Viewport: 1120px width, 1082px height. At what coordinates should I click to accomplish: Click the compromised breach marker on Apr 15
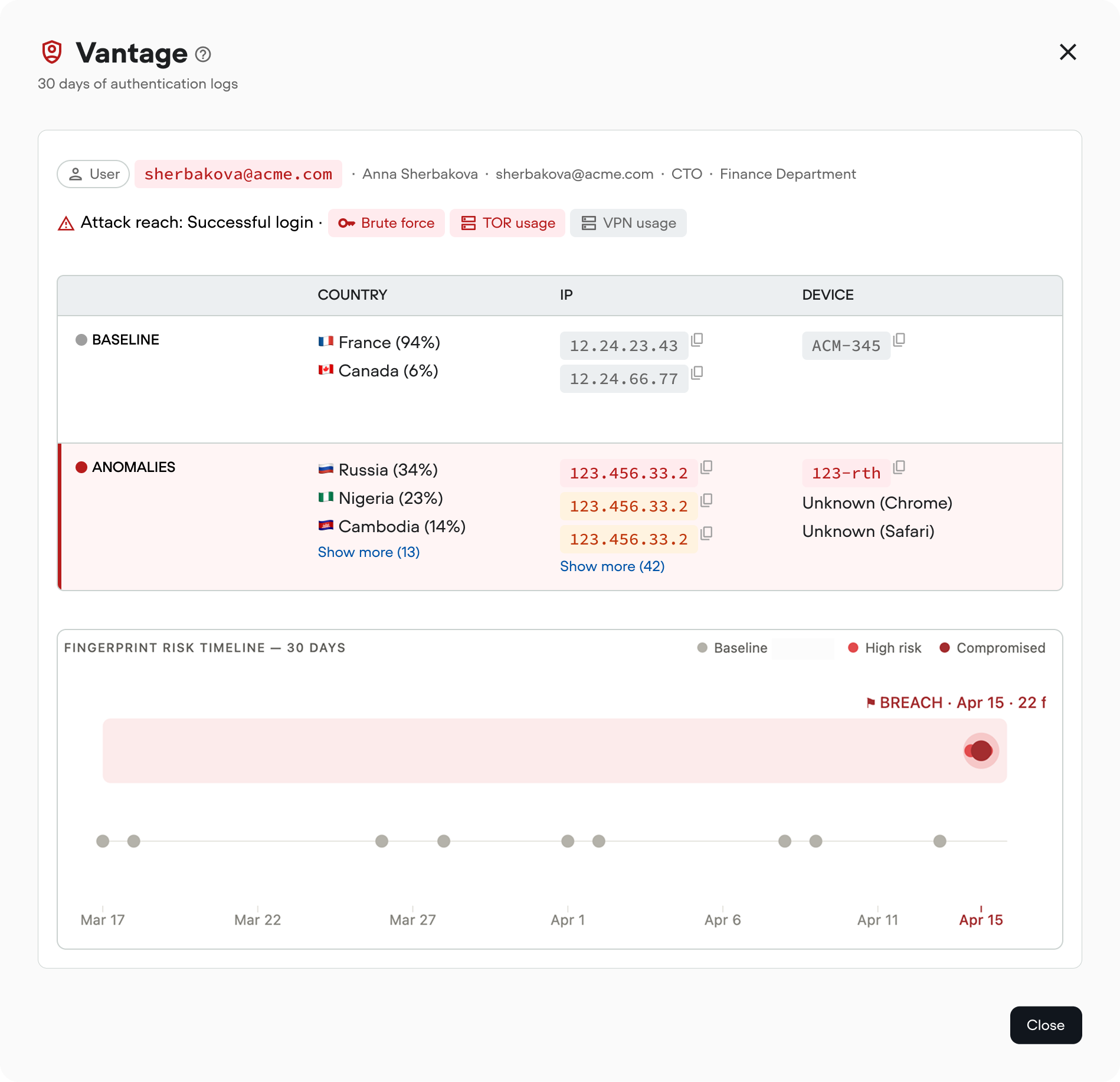pos(981,751)
